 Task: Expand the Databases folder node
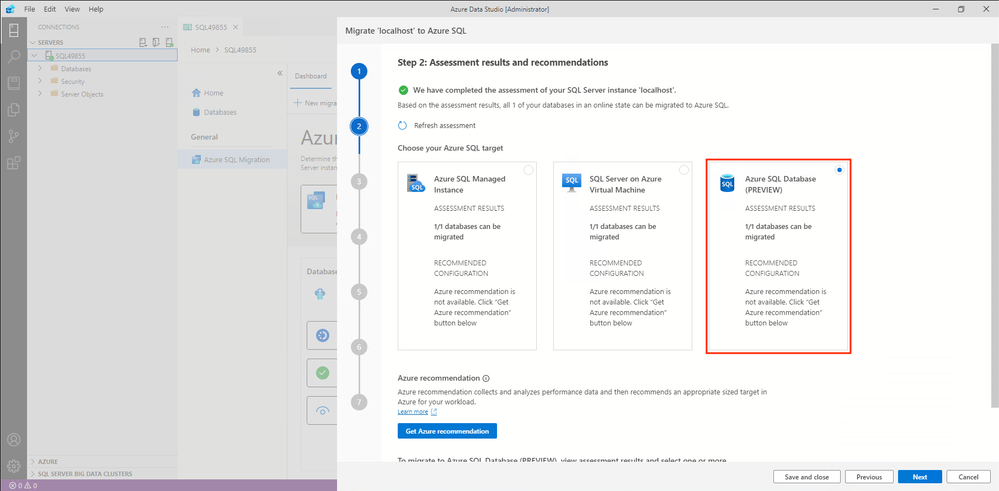click(40, 68)
